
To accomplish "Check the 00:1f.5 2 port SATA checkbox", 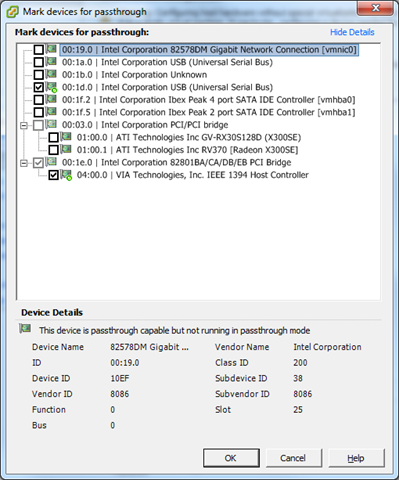I will 39,112.
